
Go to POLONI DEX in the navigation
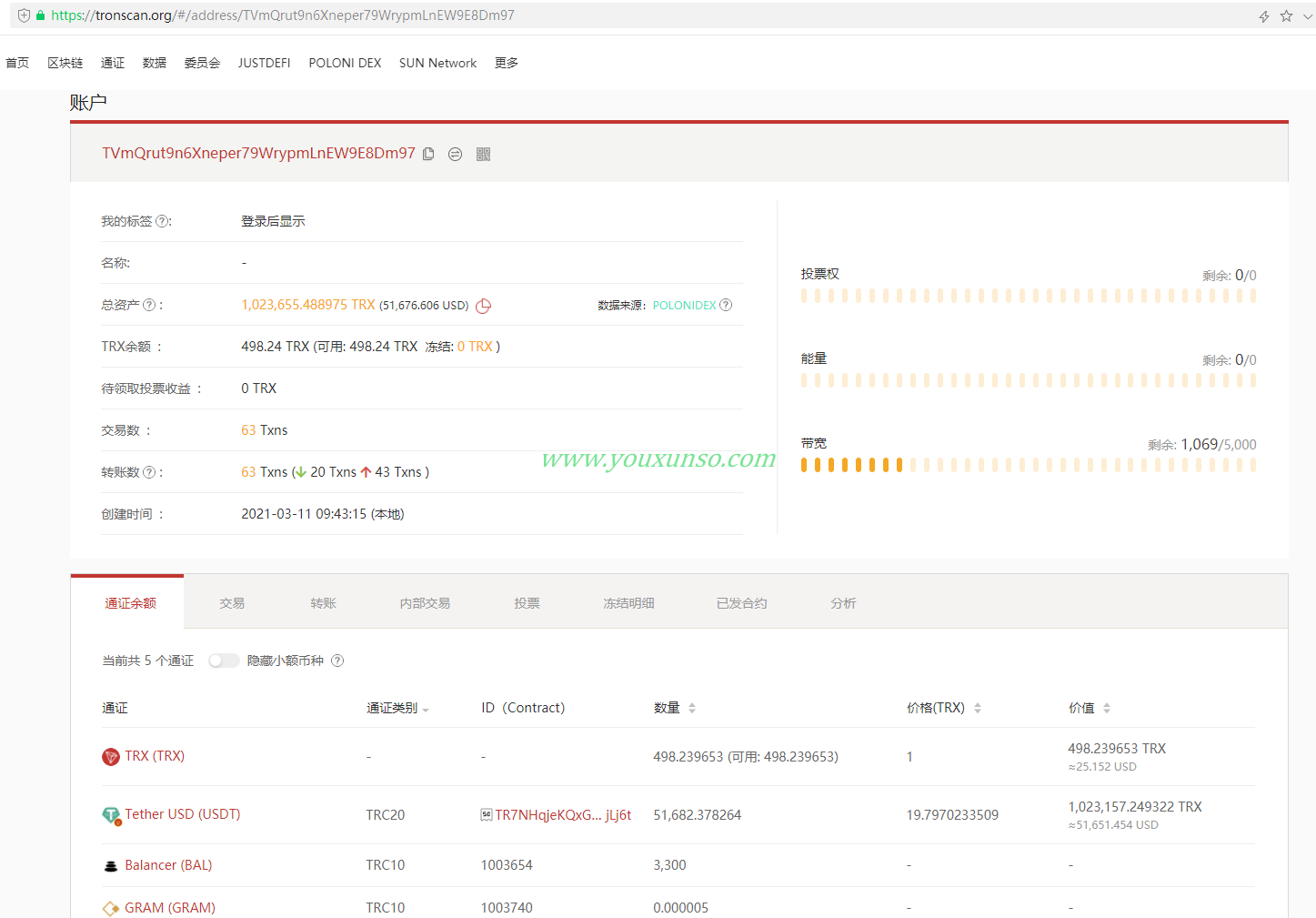point(345,63)
